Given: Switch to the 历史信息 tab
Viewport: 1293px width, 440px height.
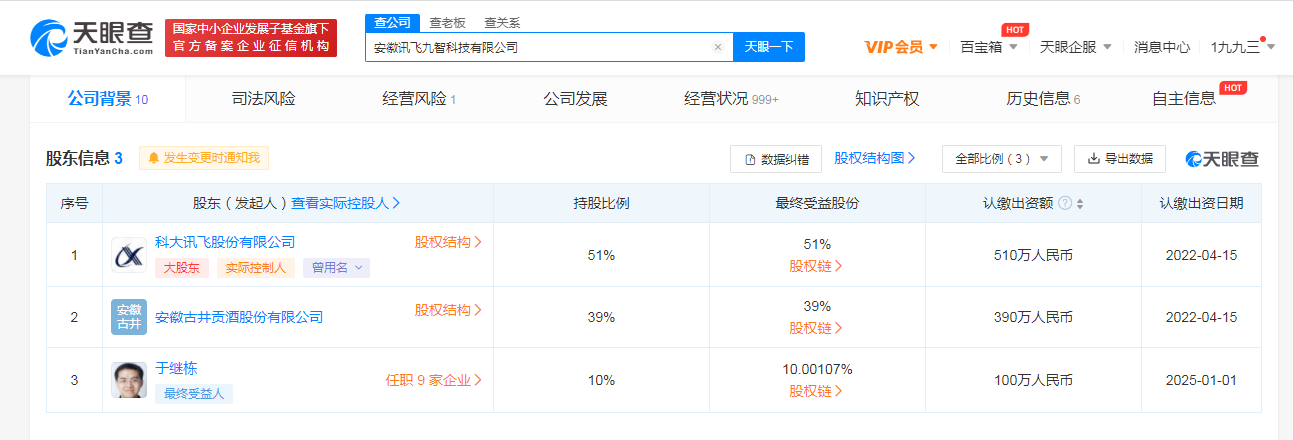Looking at the screenshot, I should click(1043, 99).
